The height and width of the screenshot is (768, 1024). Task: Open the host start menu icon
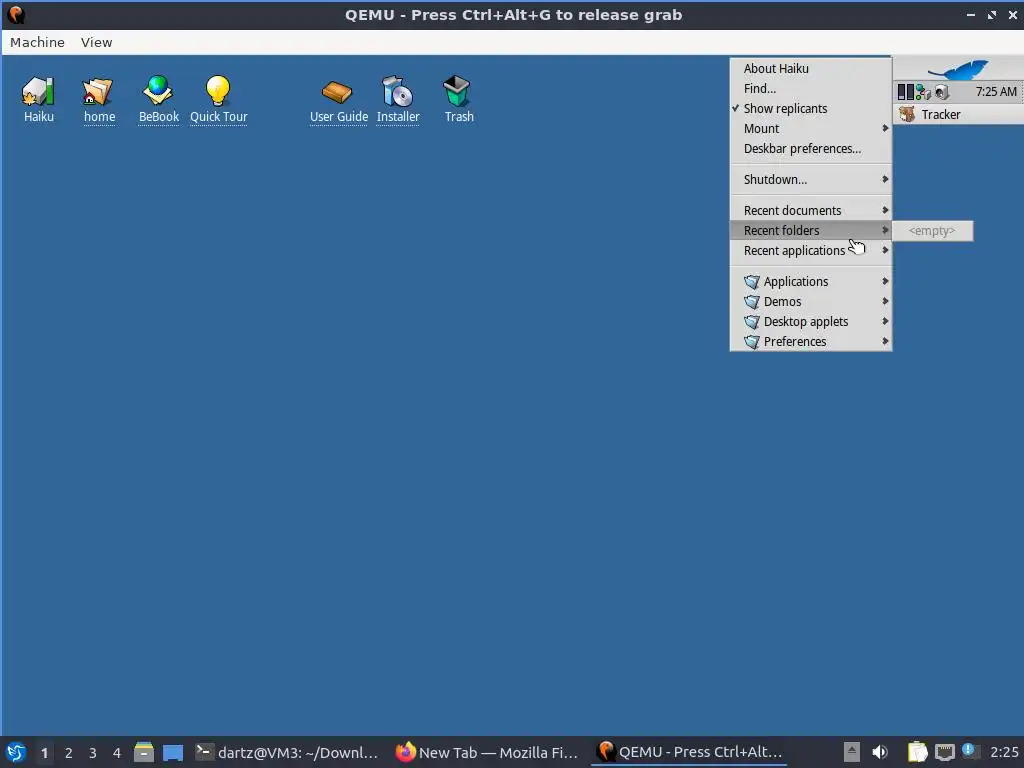[x=16, y=752]
